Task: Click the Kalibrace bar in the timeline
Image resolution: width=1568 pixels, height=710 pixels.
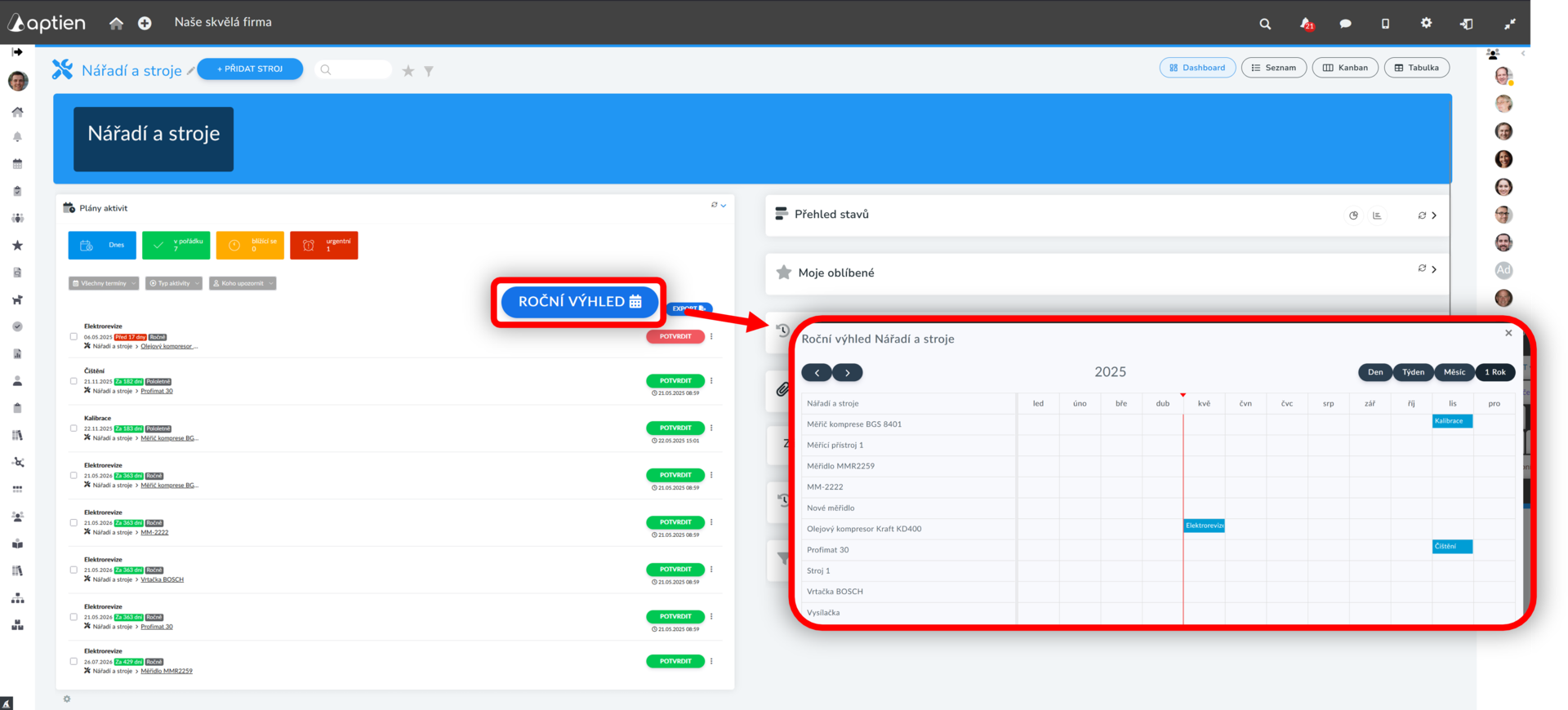Action: (x=1452, y=421)
